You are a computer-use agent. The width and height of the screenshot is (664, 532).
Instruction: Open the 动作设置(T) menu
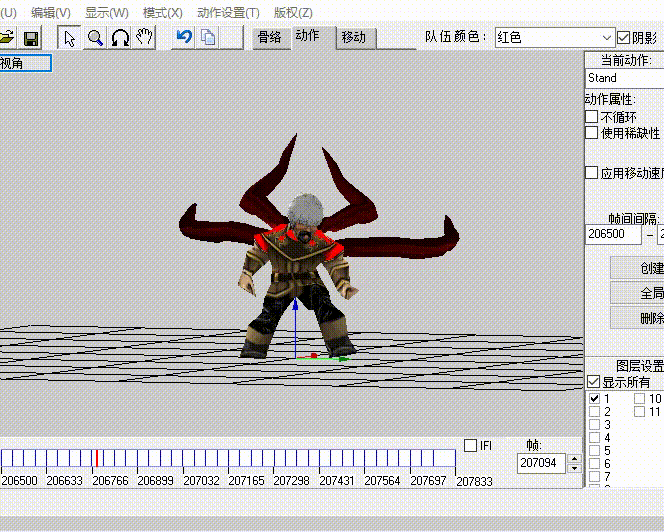(x=228, y=13)
